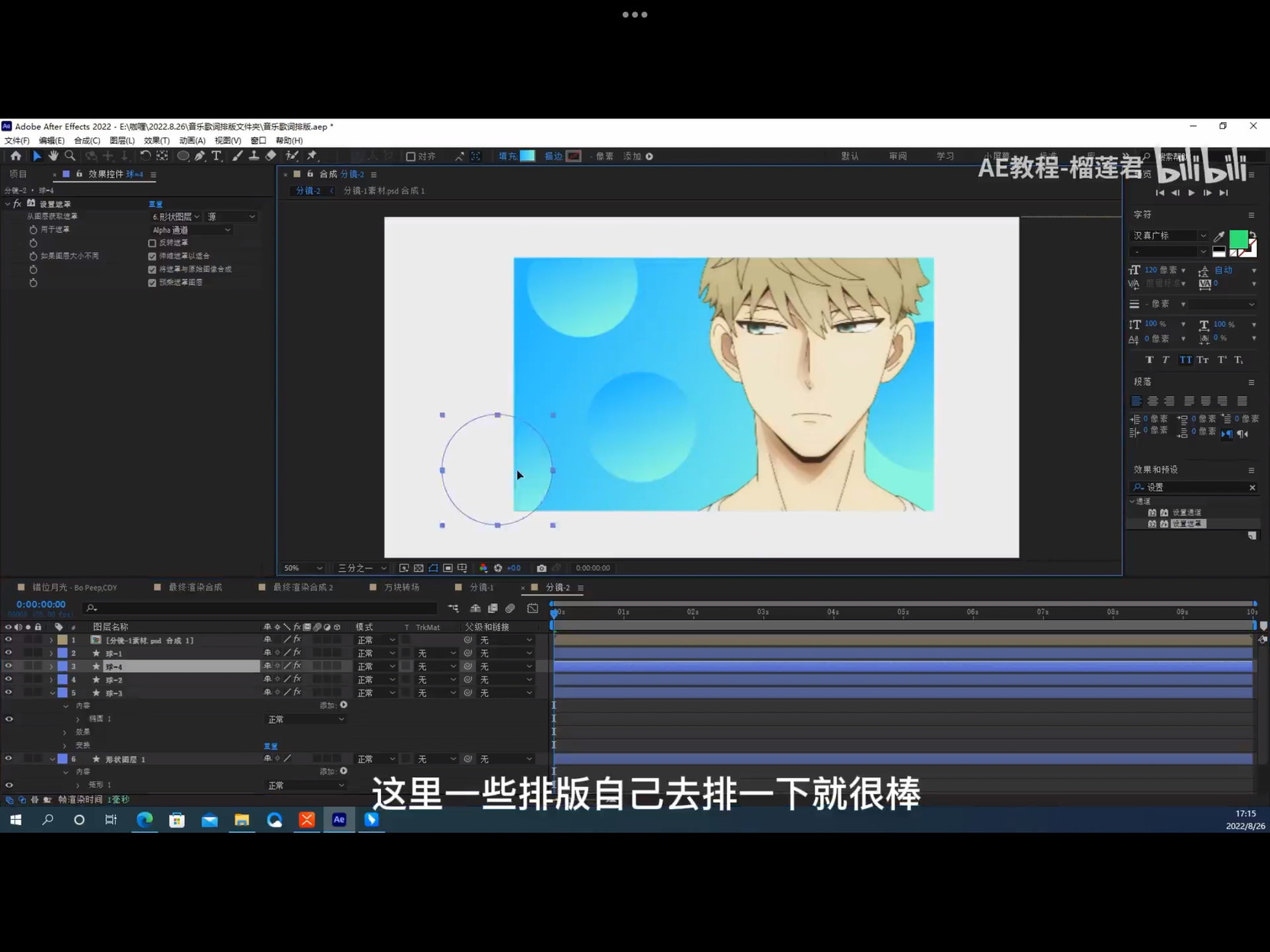Switch to the 学习 workspace
Image resolution: width=1270 pixels, height=952 pixels.
[945, 157]
